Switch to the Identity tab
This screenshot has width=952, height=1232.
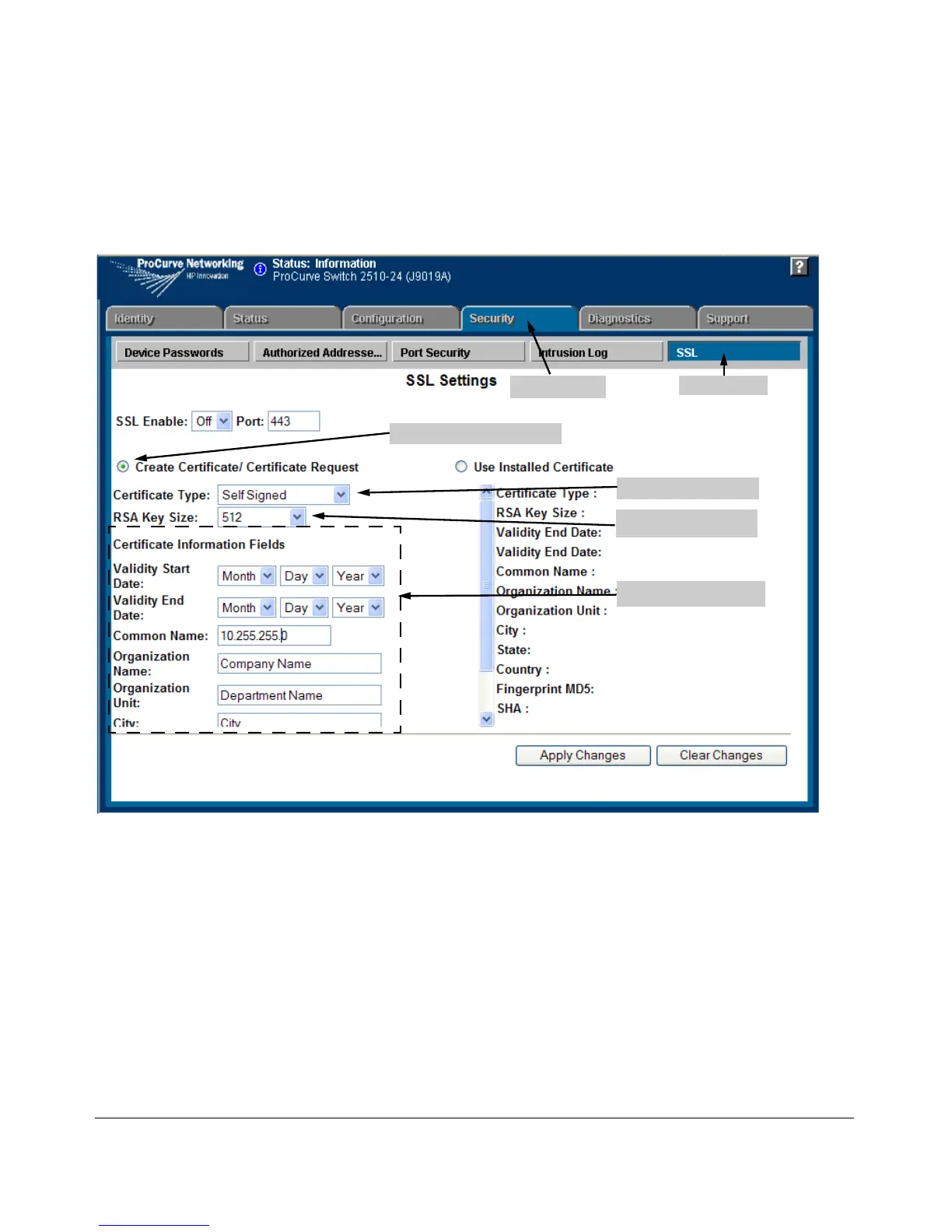pyautogui.click(x=164, y=319)
